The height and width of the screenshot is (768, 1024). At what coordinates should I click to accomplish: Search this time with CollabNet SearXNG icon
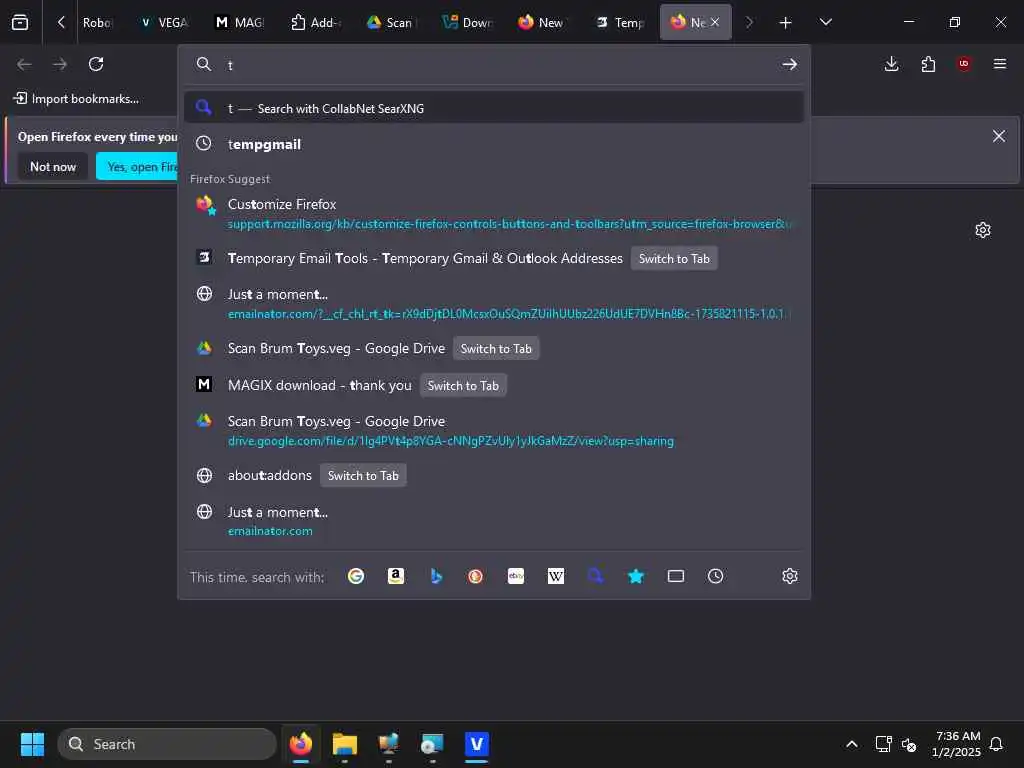[x=596, y=576]
